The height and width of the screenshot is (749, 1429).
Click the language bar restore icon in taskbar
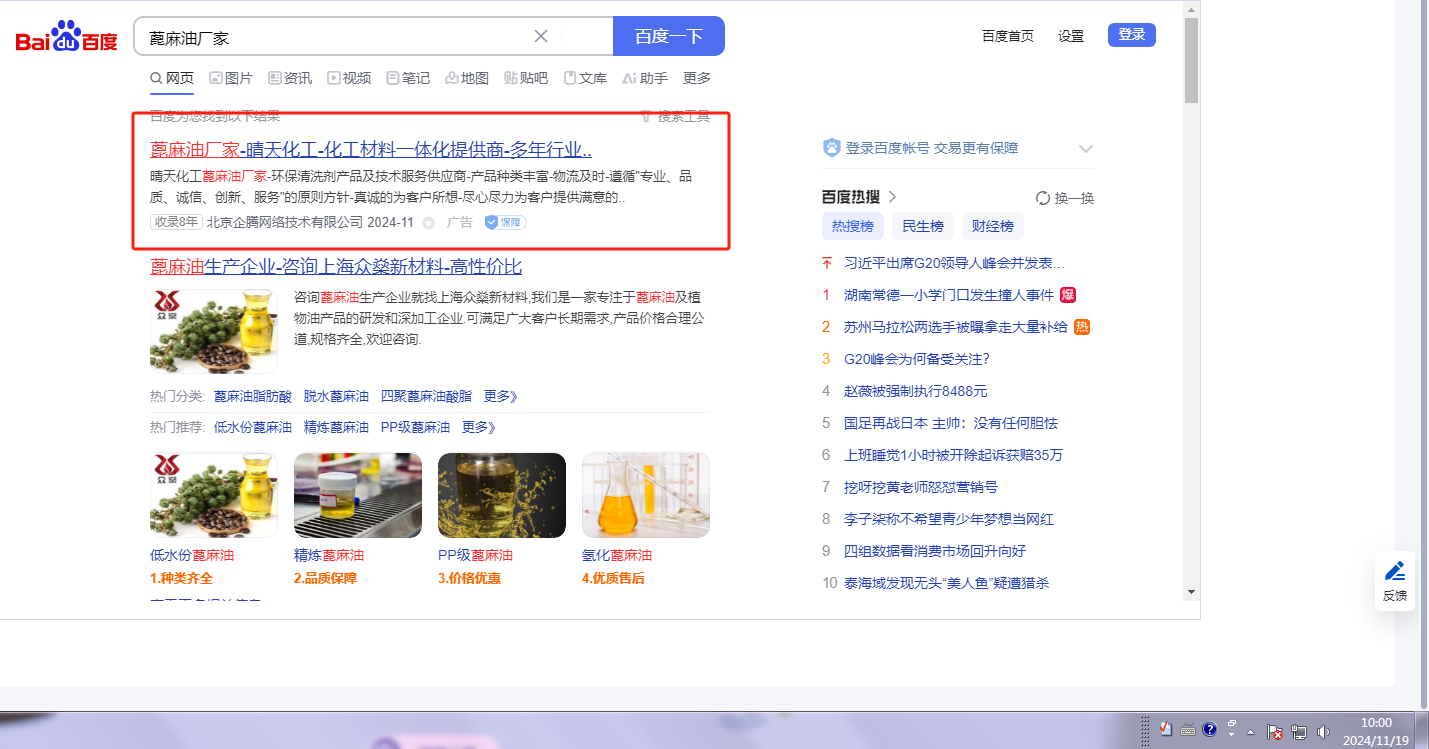(x=1232, y=722)
